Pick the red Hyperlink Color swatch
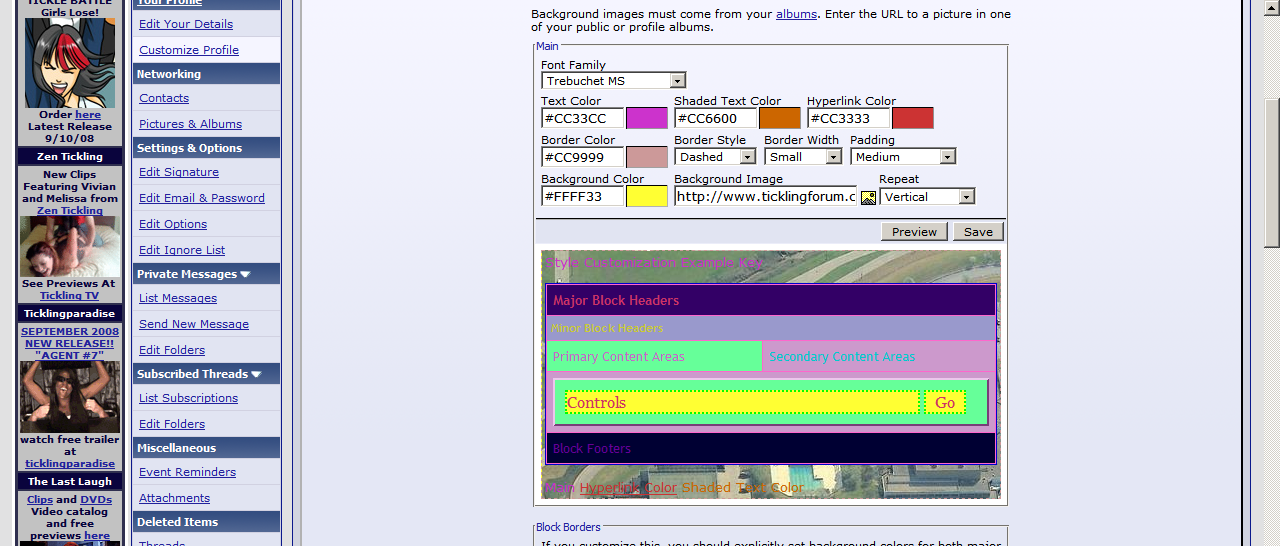This screenshot has width=1280, height=546. (912, 119)
